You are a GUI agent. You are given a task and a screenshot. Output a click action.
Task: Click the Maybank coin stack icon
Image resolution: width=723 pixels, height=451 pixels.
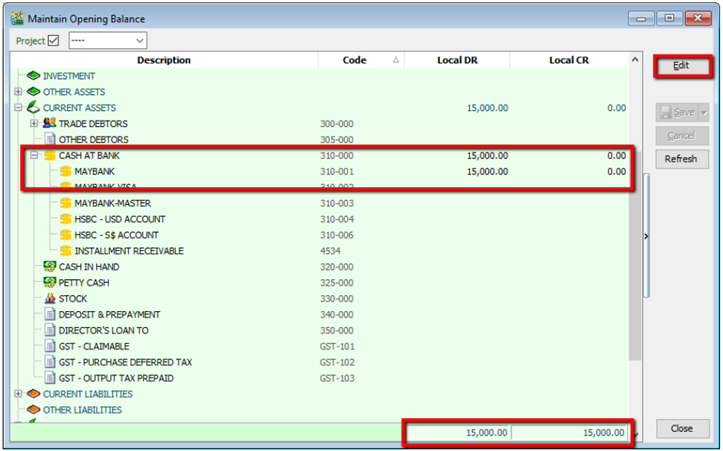tap(65, 172)
